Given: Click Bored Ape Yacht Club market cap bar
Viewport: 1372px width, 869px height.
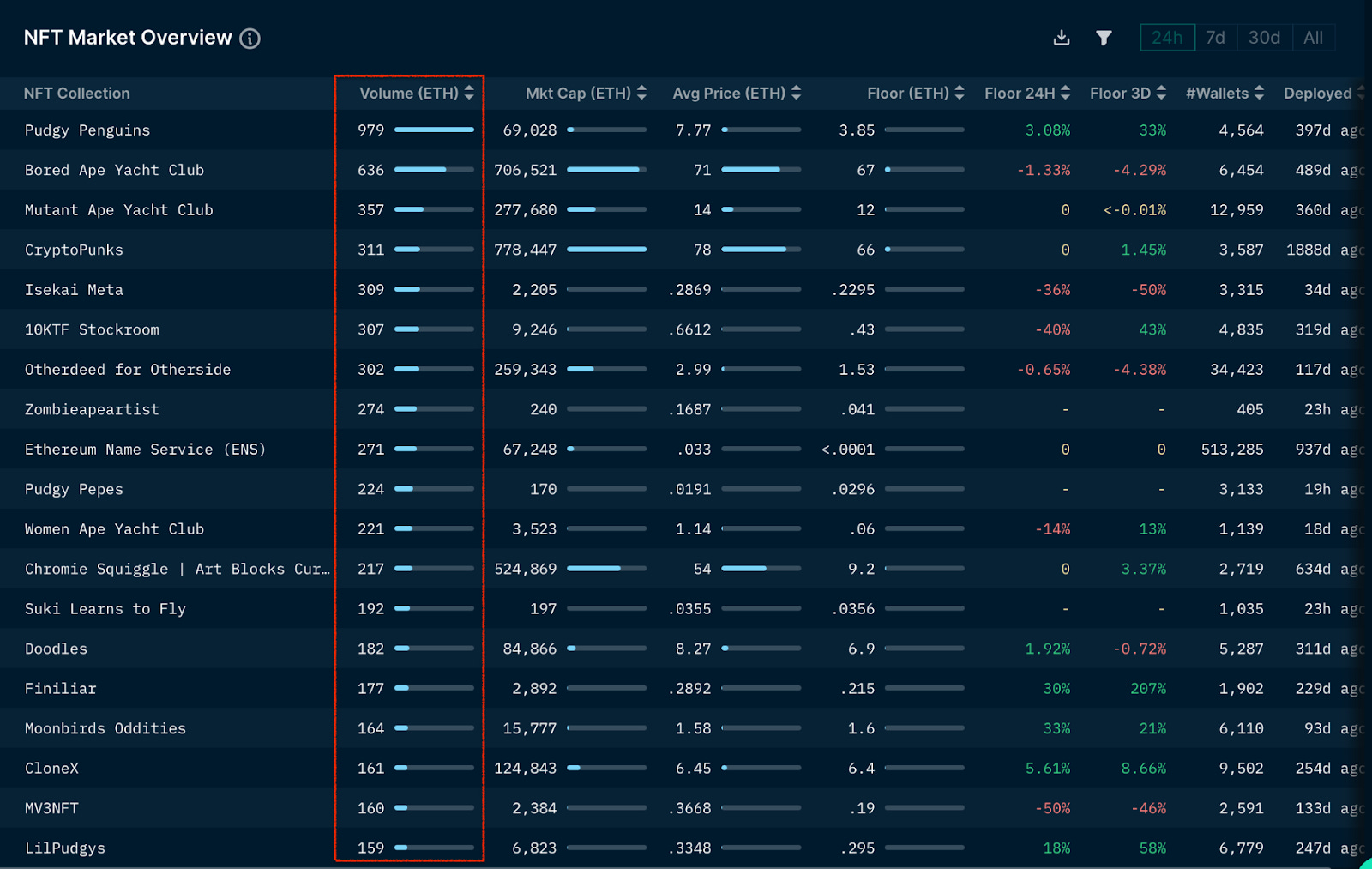Looking at the screenshot, I should point(606,170).
